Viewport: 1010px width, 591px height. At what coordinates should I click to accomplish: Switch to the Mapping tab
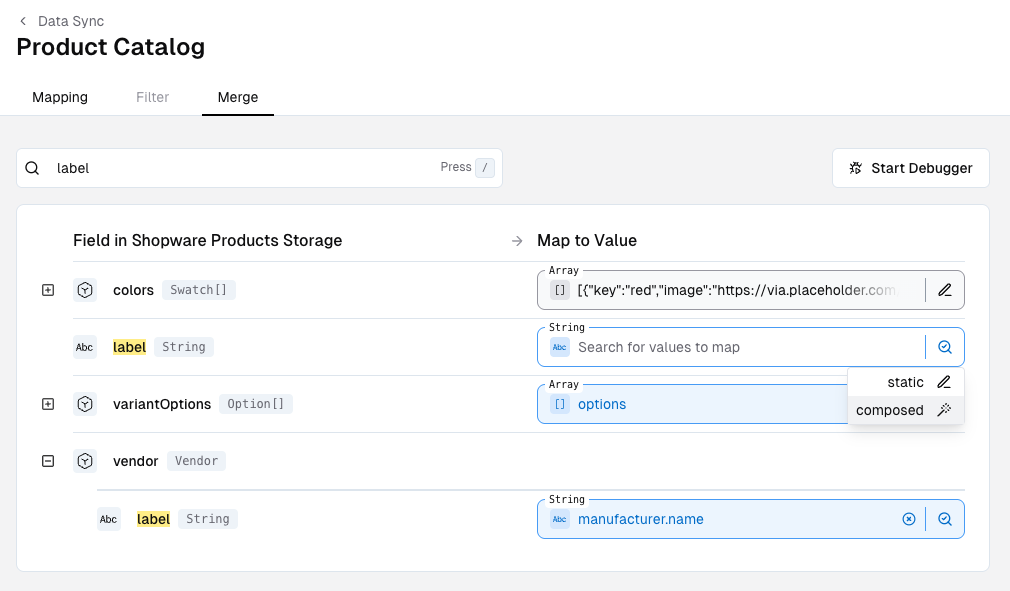pos(60,97)
